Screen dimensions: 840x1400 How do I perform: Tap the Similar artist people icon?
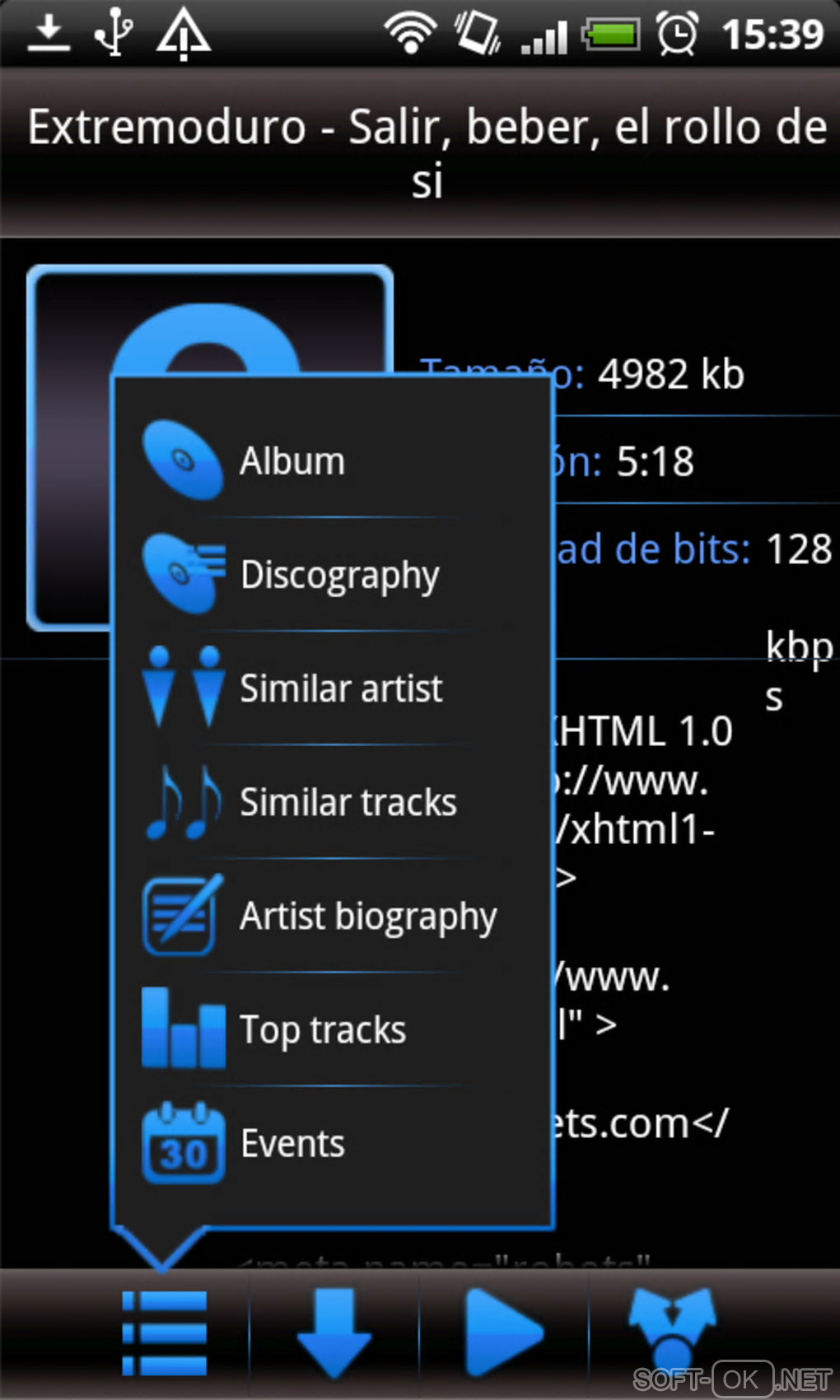tap(183, 687)
